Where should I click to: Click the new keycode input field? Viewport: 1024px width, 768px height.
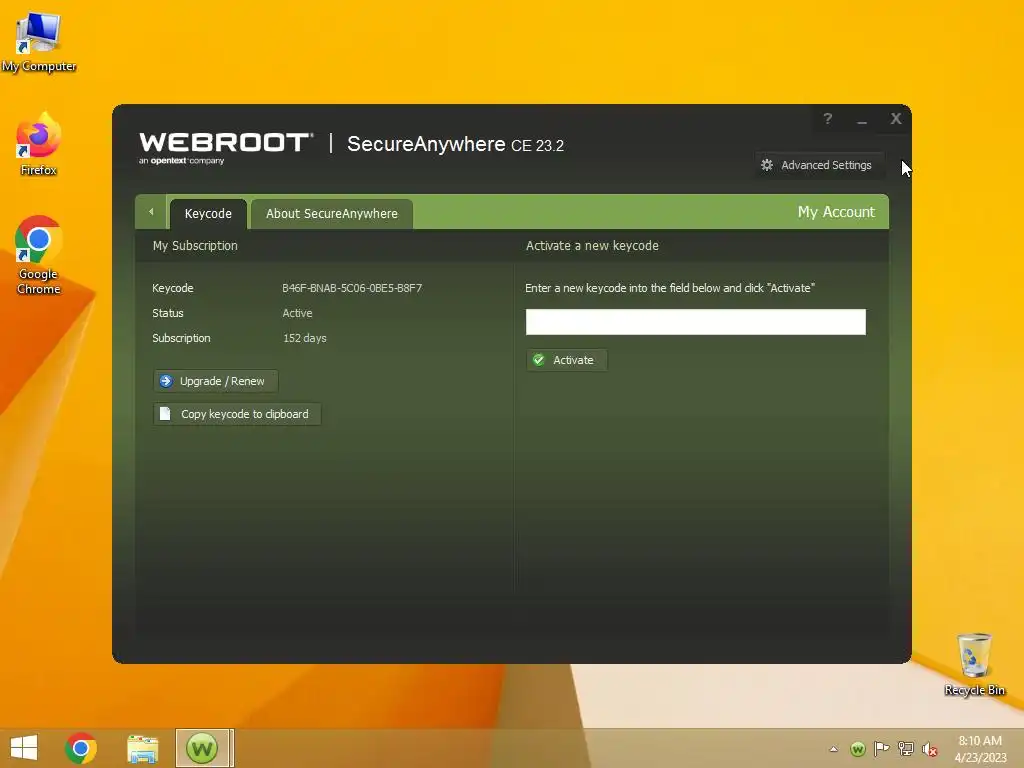tap(696, 322)
